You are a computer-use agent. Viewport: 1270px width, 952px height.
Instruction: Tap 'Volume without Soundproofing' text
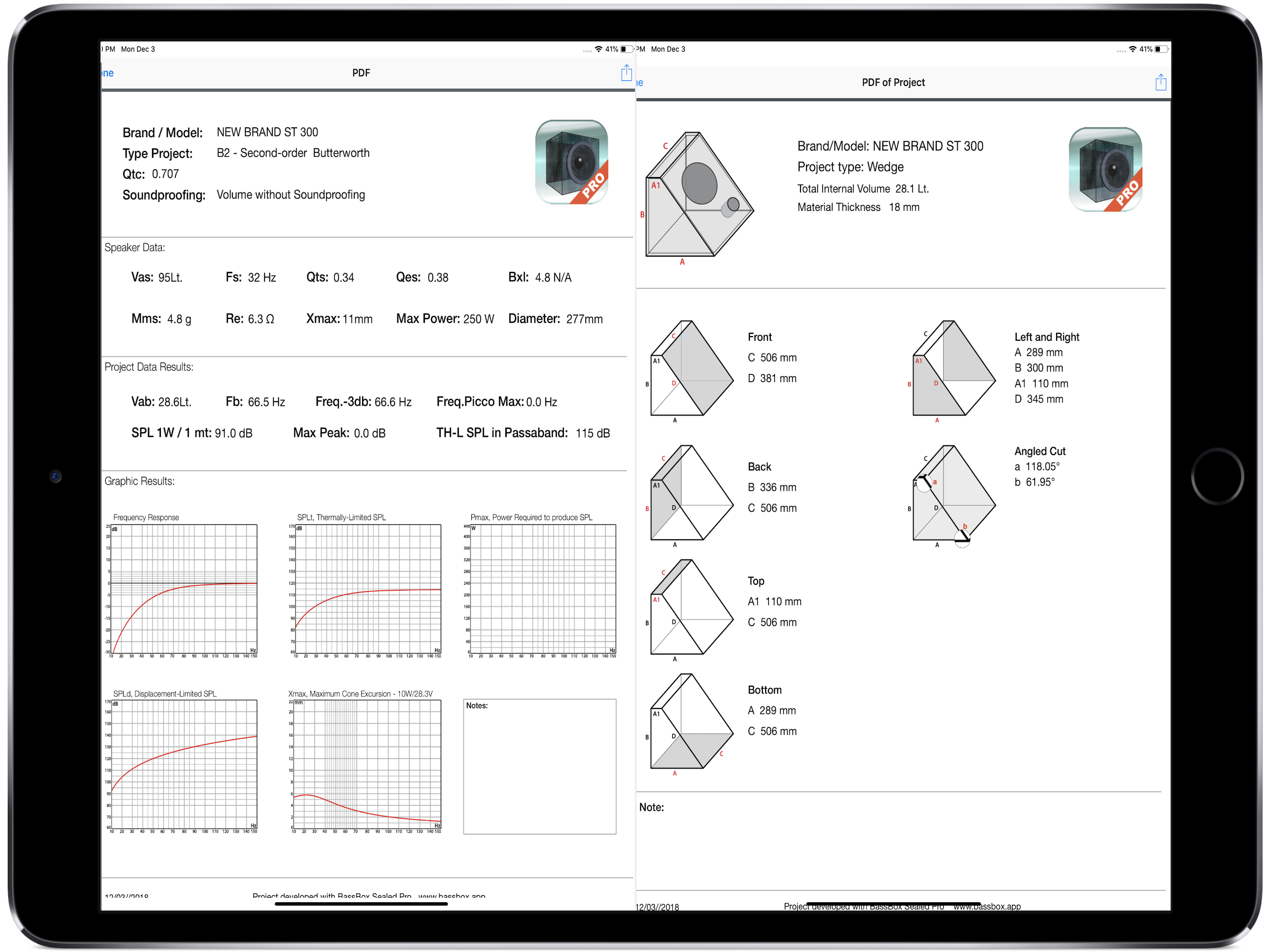pos(291,195)
